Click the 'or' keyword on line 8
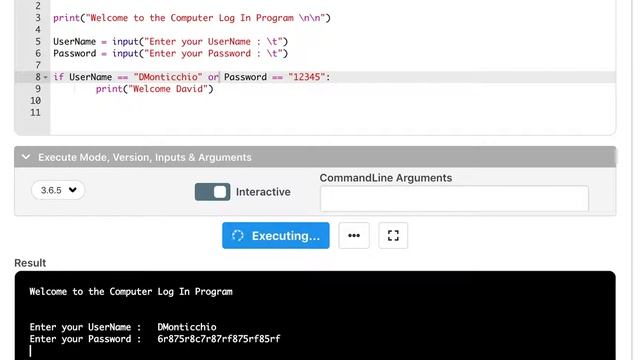Screen dimensions: 640x360 coord(213,77)
